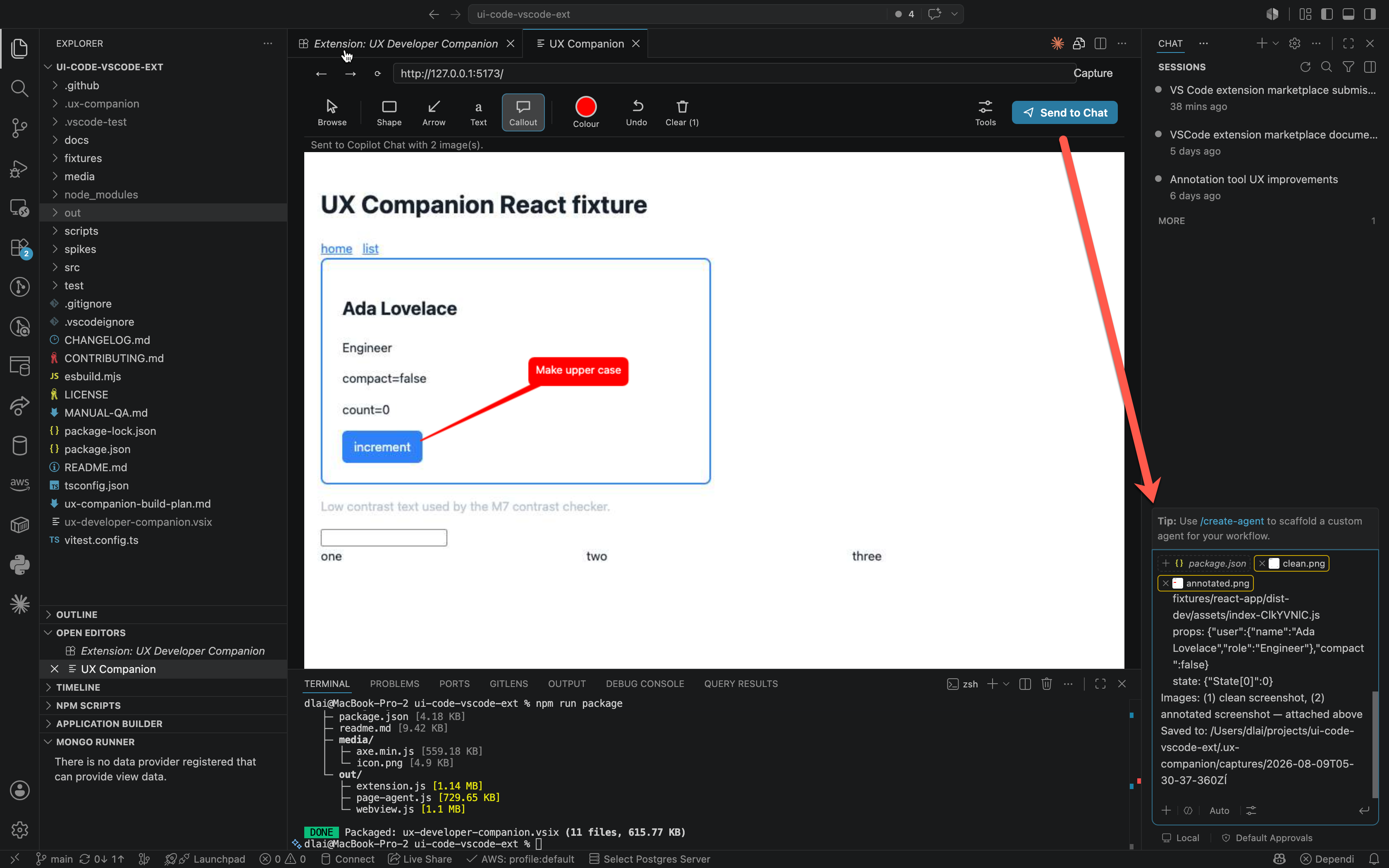Viewport: 1389px width, 868px height.
Task: Split the terminal
Action: 1025,684
